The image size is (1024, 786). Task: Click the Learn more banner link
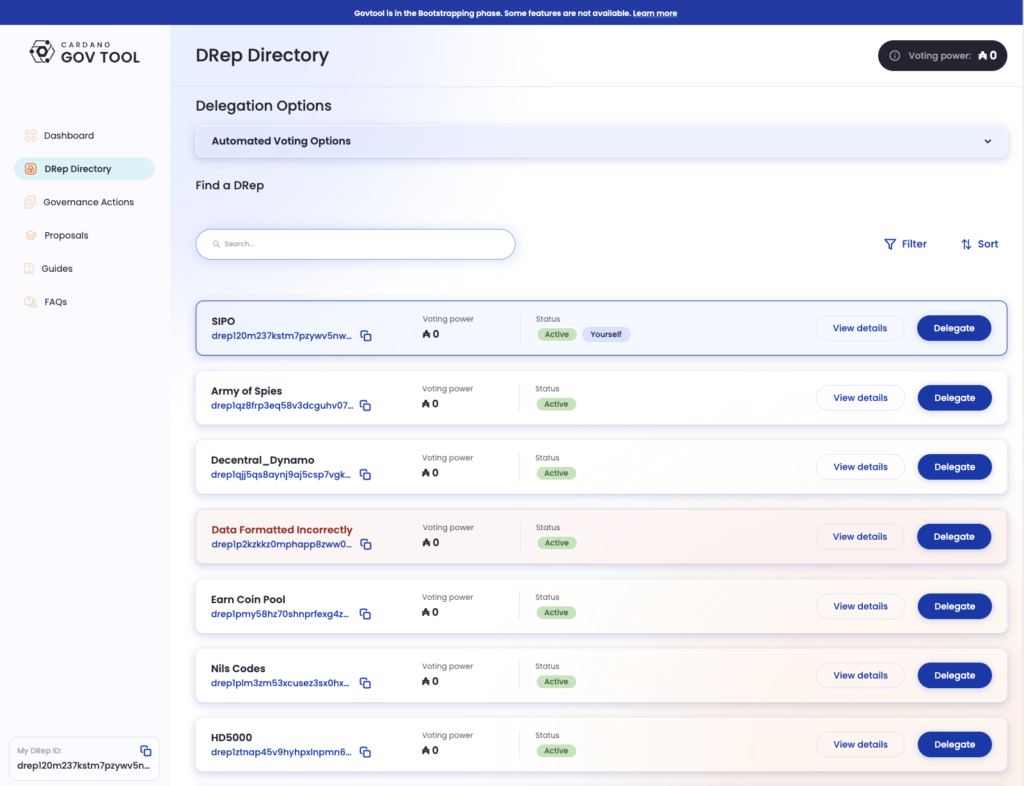(x=655, y=13)
